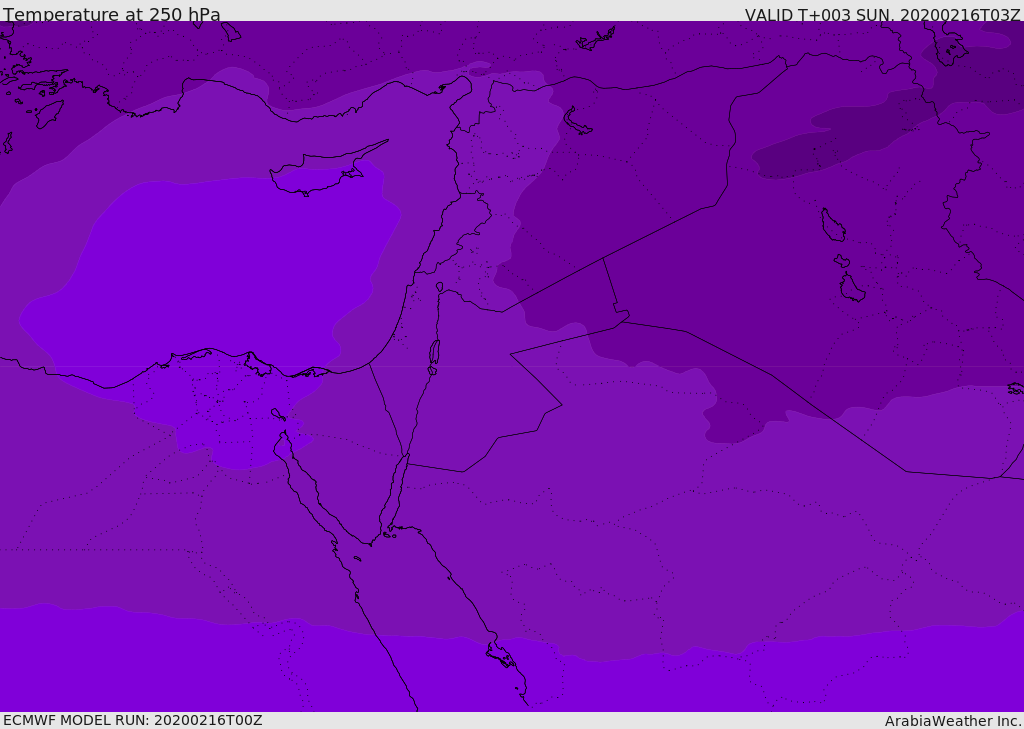This screenshot has height=729, width=1024.
Task: Click the Dead Sea outline on the map
Action: pyautogui.click(x=434, y=356)
